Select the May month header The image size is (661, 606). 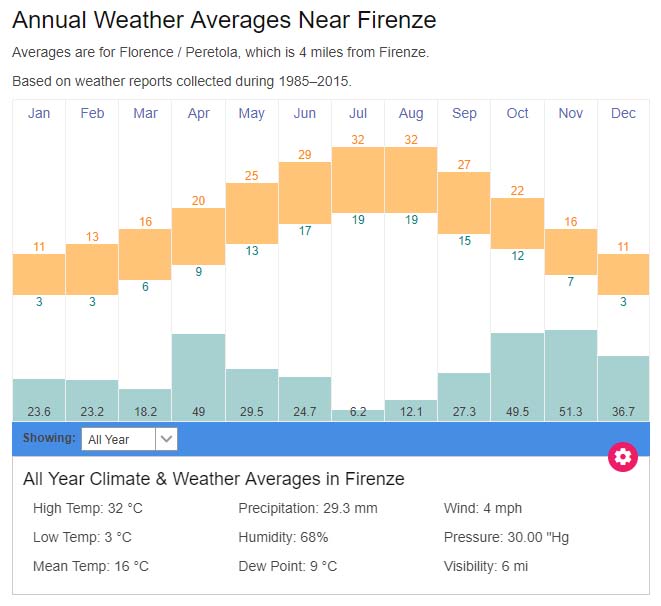[251, 113]
